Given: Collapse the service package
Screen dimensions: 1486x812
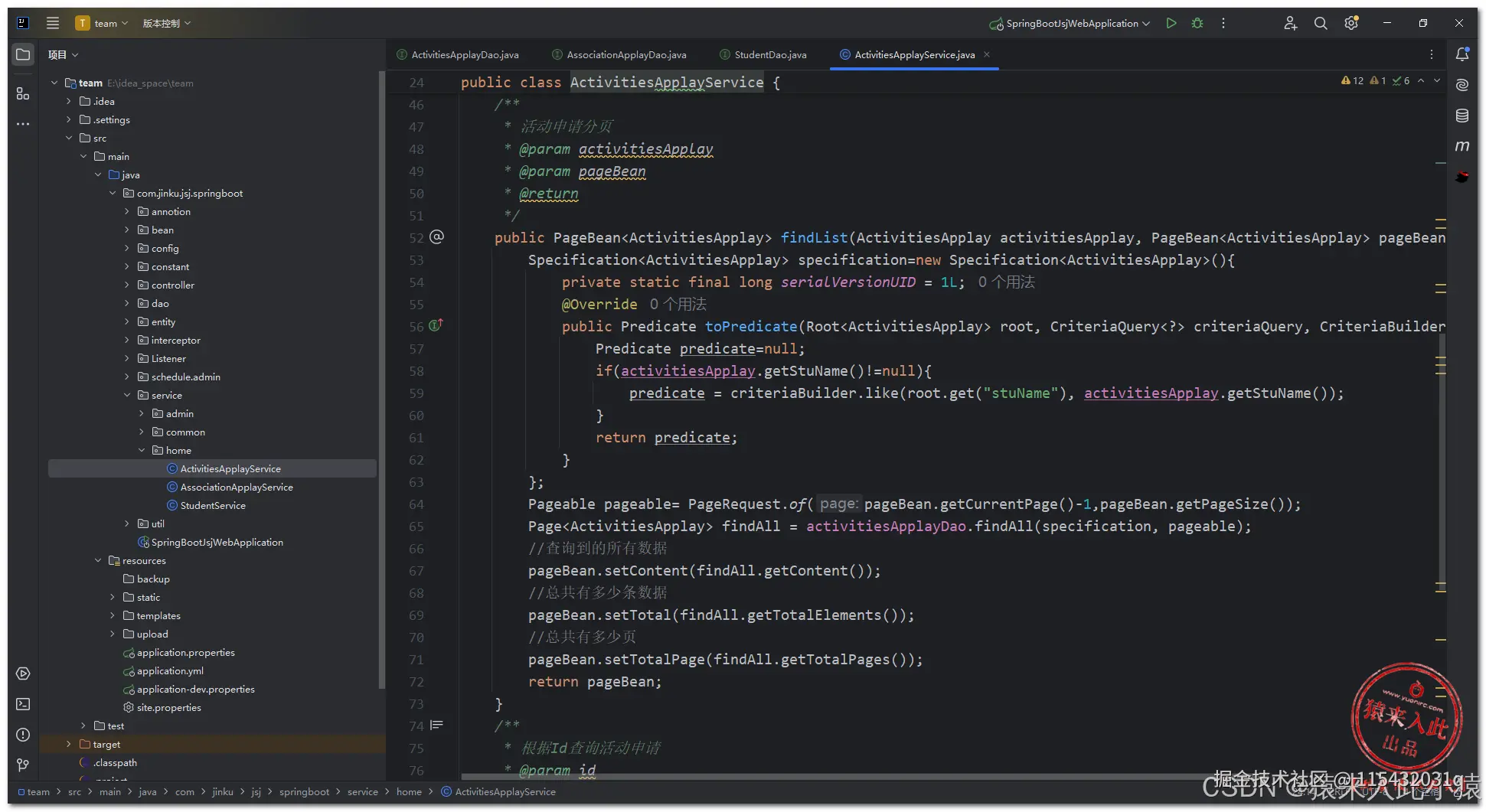Looking at the screenshot, I should click(x=127, y=396).
